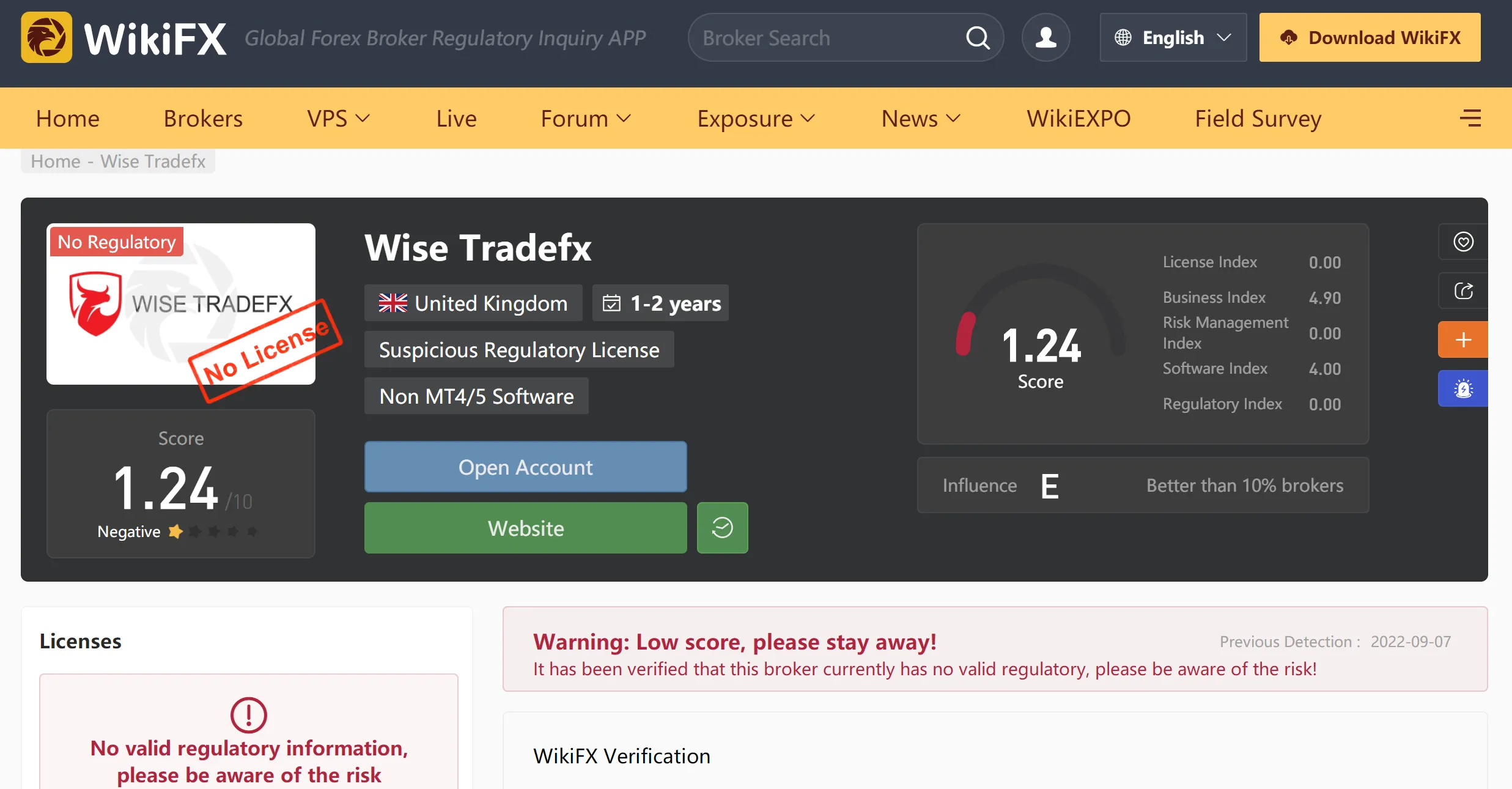
Task: Click the Previous Detection date 2022-09-07
Action: pyautogui.click(x=1411, y=642)
